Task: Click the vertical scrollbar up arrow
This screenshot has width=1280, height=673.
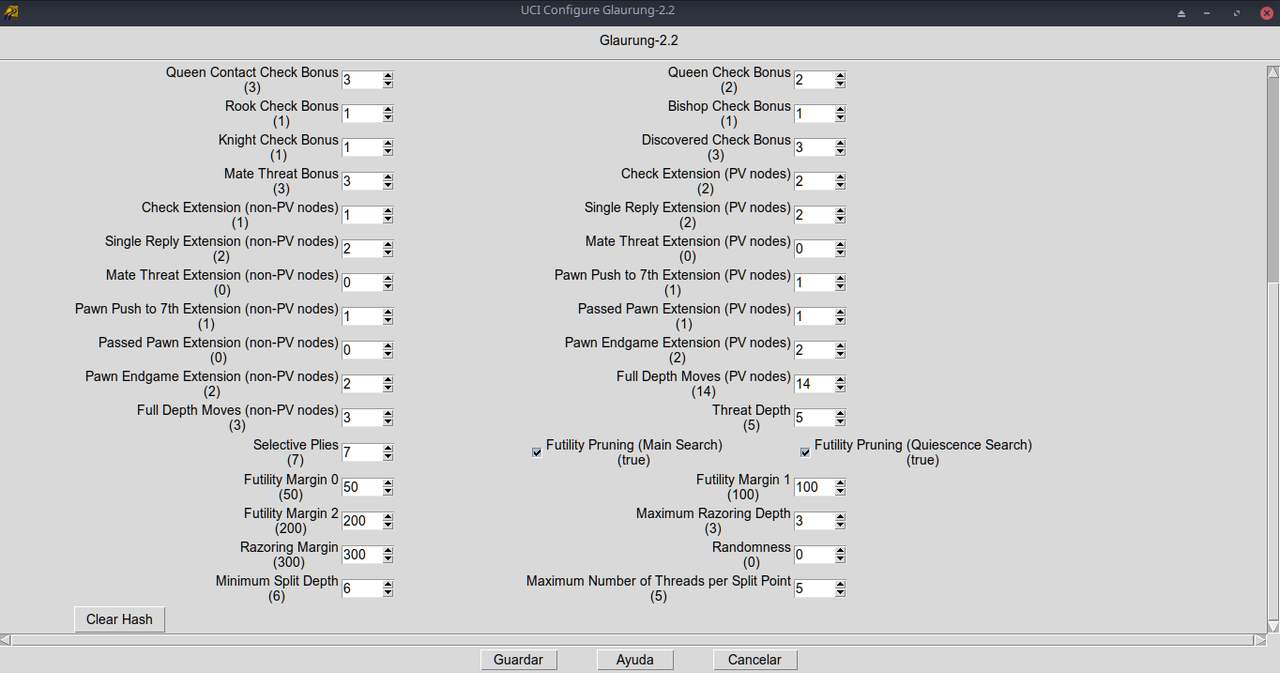Action: (x=1273, y=71)
